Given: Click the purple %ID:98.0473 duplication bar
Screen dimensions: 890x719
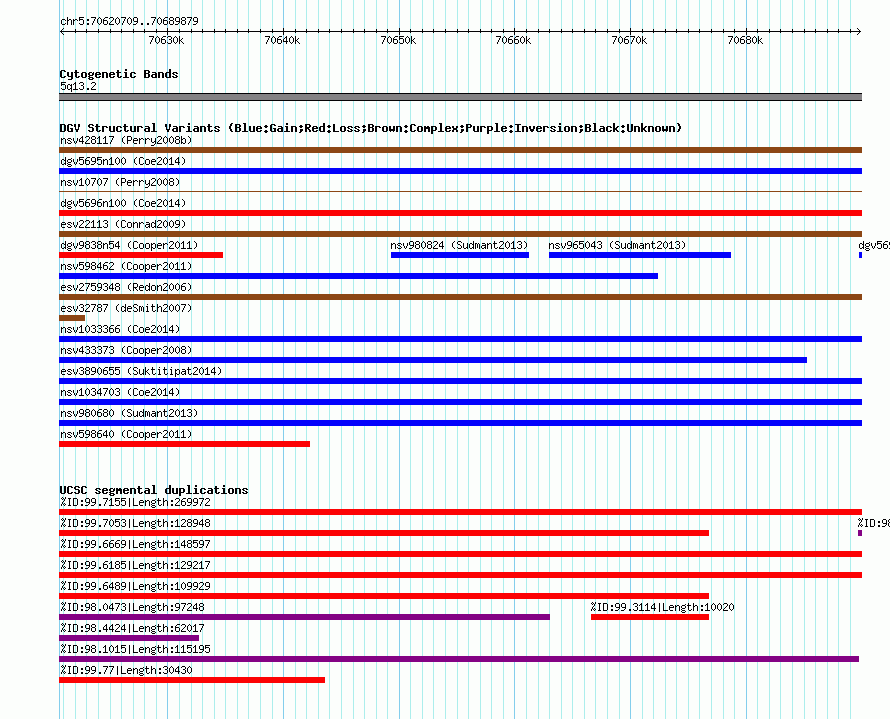Looking at the screenshot, I should click(x=304, y=617).
